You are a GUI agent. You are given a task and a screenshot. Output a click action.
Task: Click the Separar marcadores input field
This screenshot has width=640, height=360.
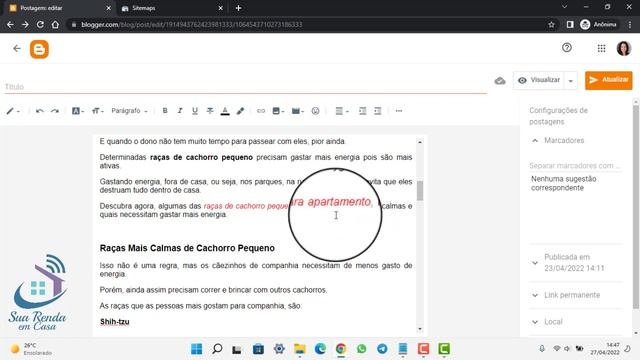[575, 165]
